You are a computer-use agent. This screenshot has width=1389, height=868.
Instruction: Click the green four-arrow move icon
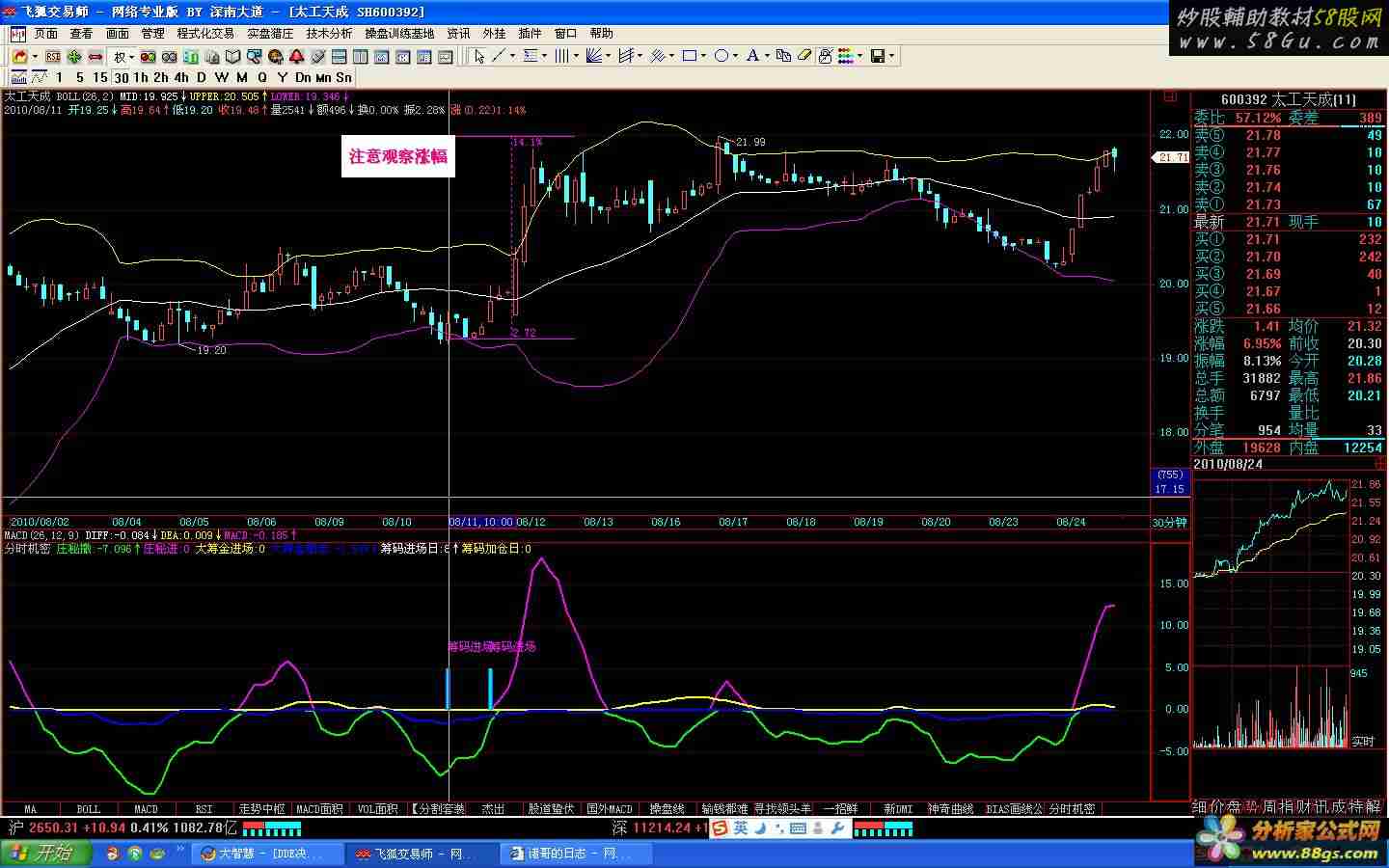[x=74, y=57]
